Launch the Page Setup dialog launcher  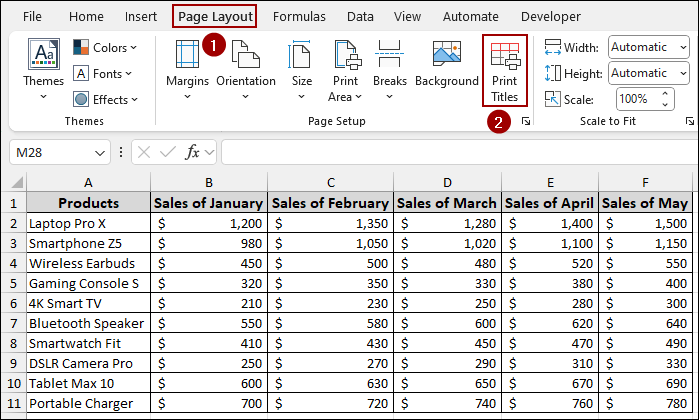526,121
